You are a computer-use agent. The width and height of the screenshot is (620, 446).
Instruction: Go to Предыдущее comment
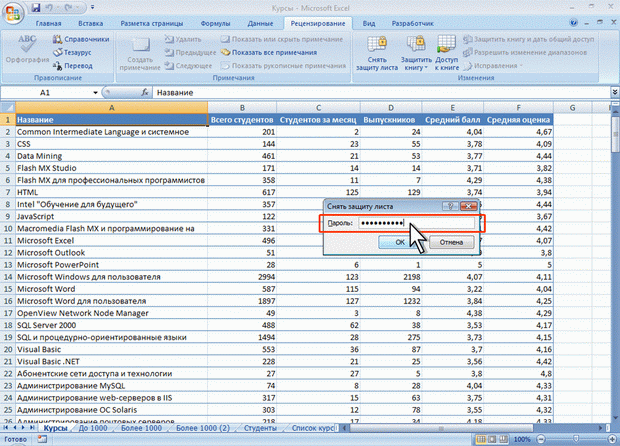coord(191,52)
